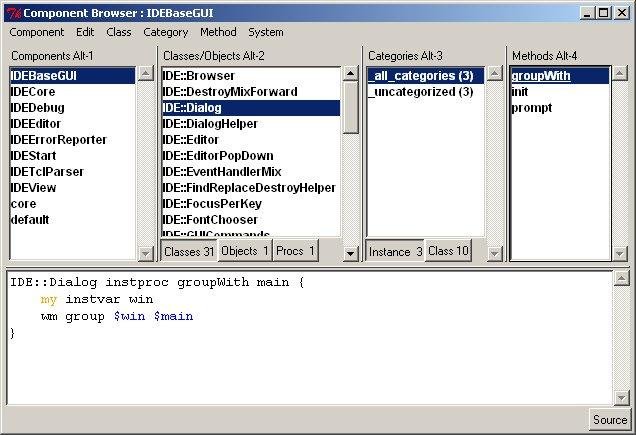The image size is (636, 435).
Task: Click inside the source code editor
Action: (310, 338)
